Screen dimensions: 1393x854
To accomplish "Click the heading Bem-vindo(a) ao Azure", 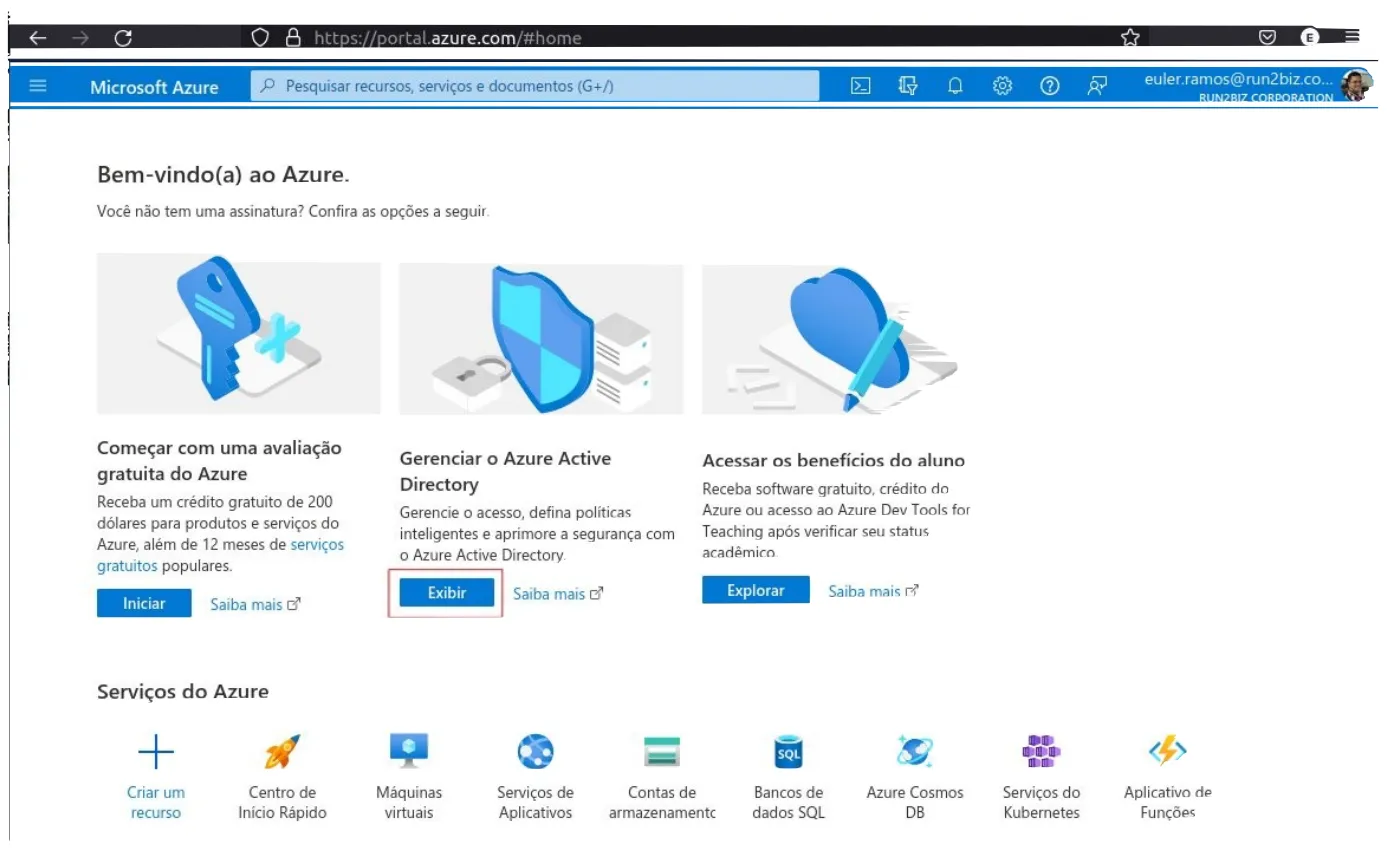I will 223,175.
